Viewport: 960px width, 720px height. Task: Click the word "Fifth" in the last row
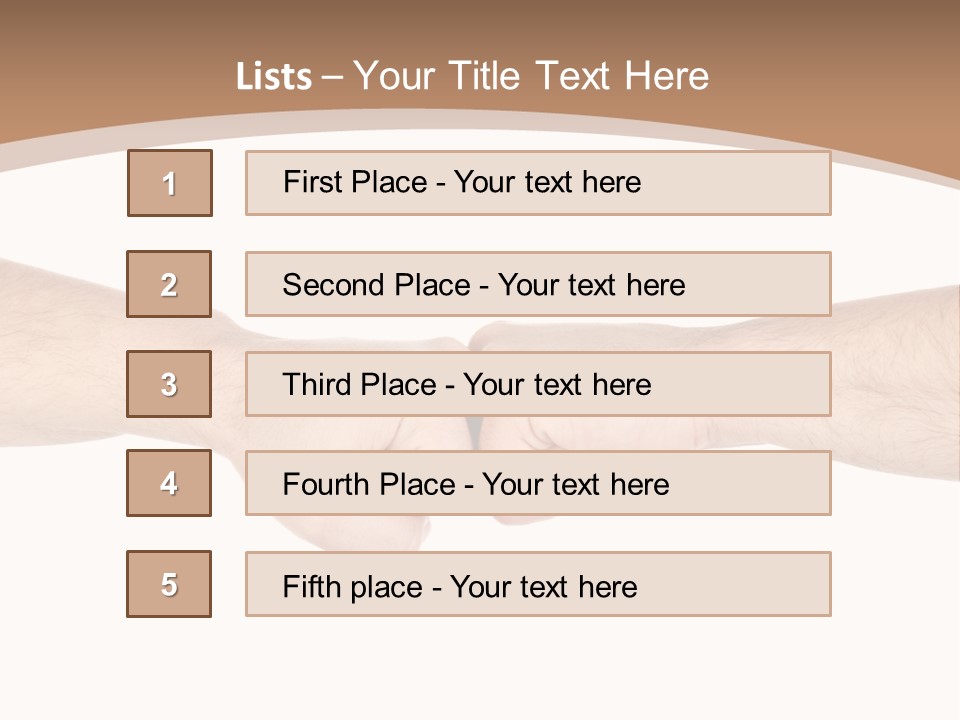pyautogui.click(x=309, y=586)
